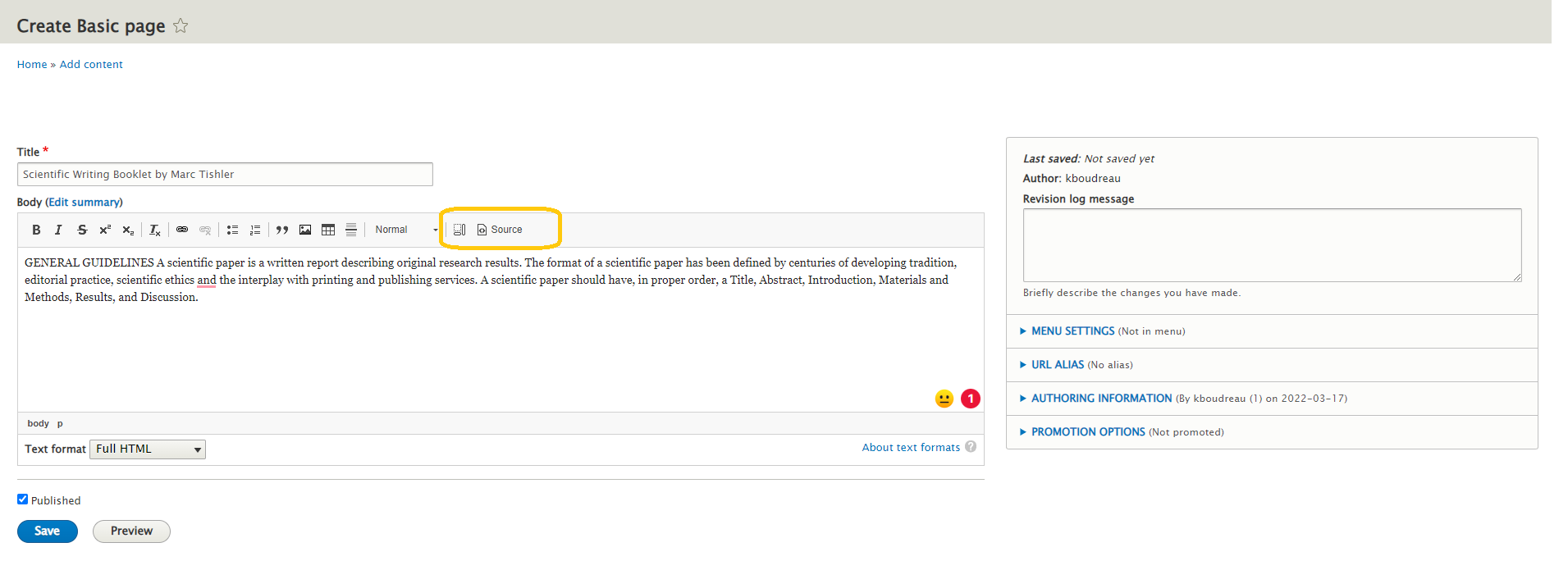Viewport: 1568px width, 561px height.
Task: Open the Text format dropdown
Action: [x=148, y=449]
